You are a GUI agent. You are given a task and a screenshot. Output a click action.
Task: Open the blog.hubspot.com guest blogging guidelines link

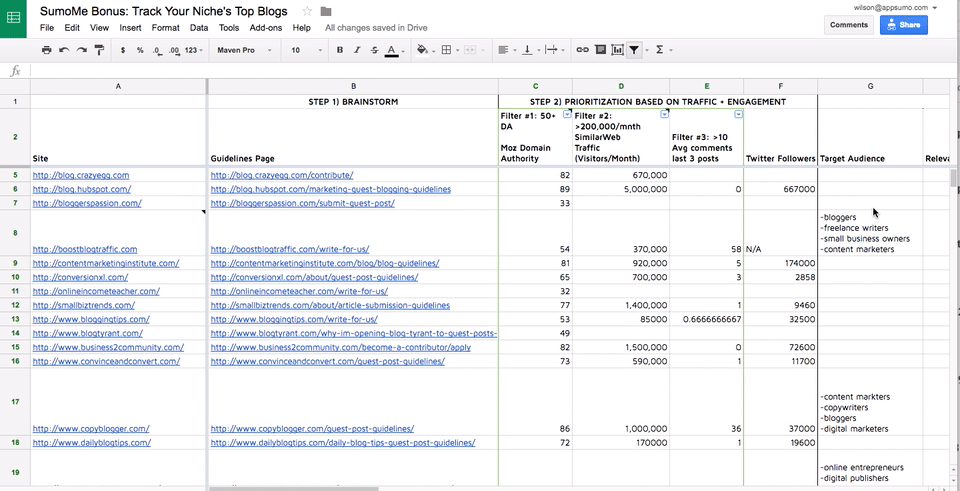[331, 189]
